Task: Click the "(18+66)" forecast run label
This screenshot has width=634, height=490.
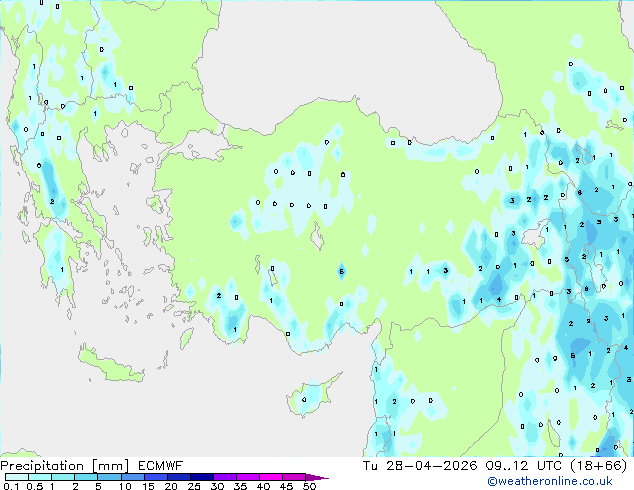Action: click(599, 466)
